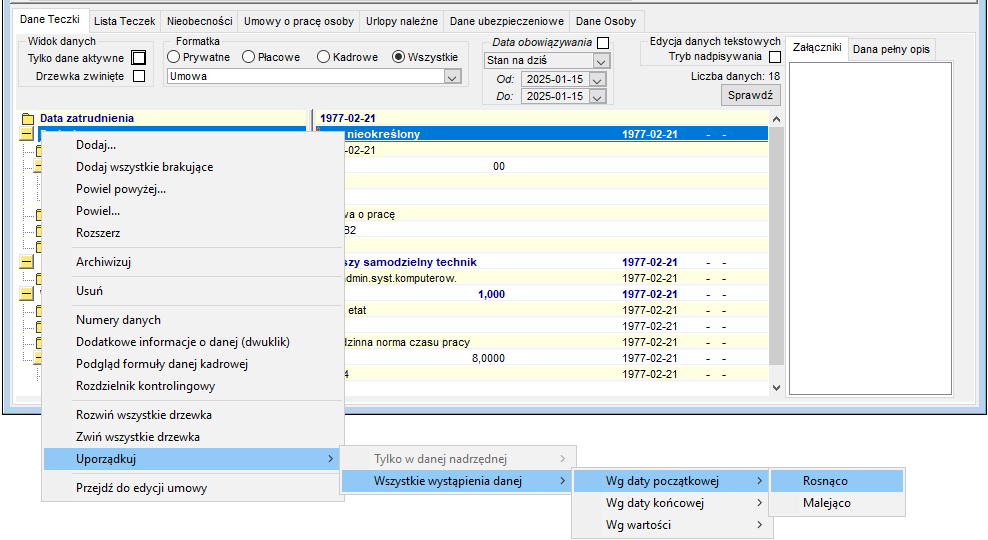Screen dimensions: 988x540
Task: Select the Powiel... menu item
Action: click(98, 211)
